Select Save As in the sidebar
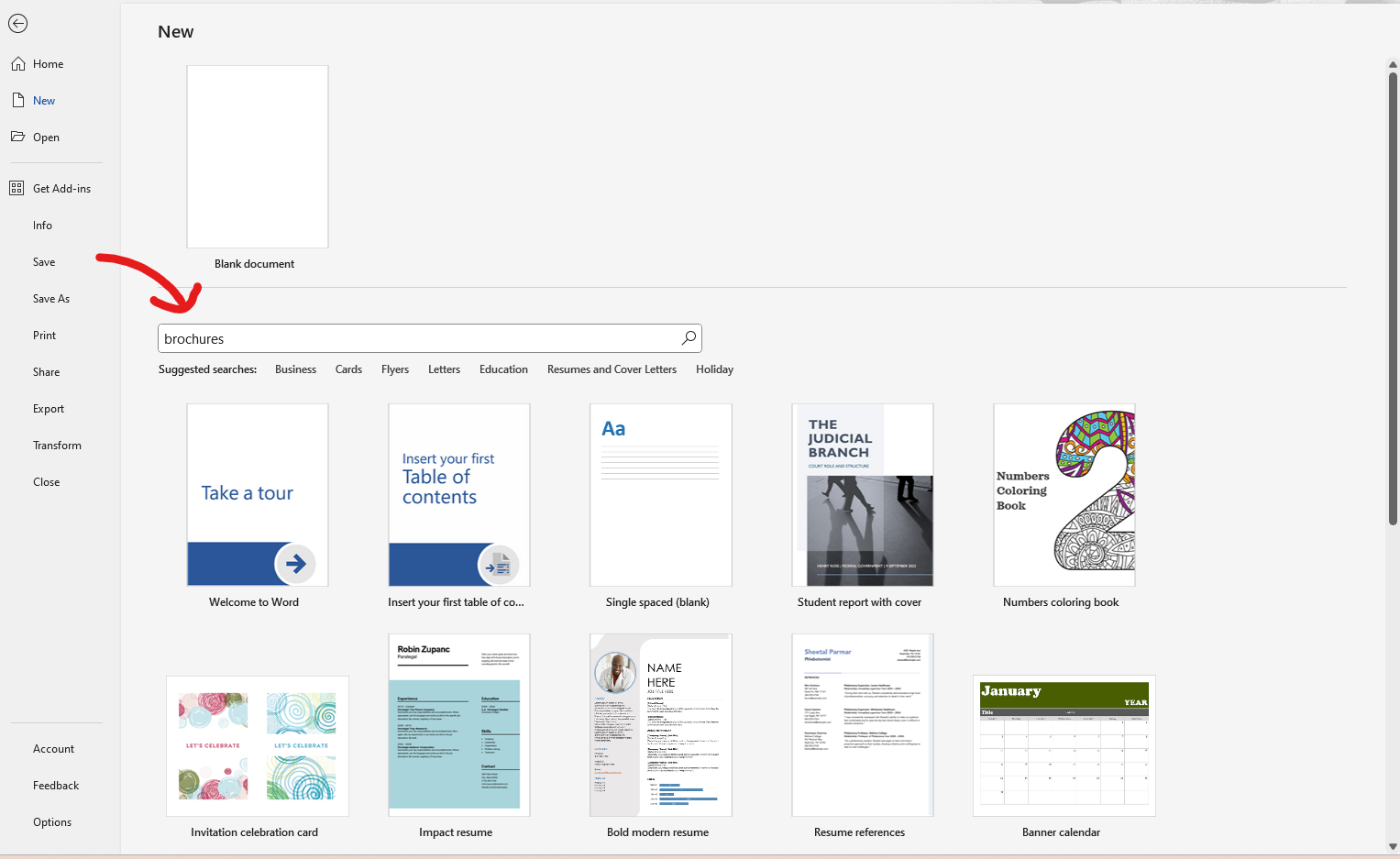The image size is (1400, 859). point(50,298)
